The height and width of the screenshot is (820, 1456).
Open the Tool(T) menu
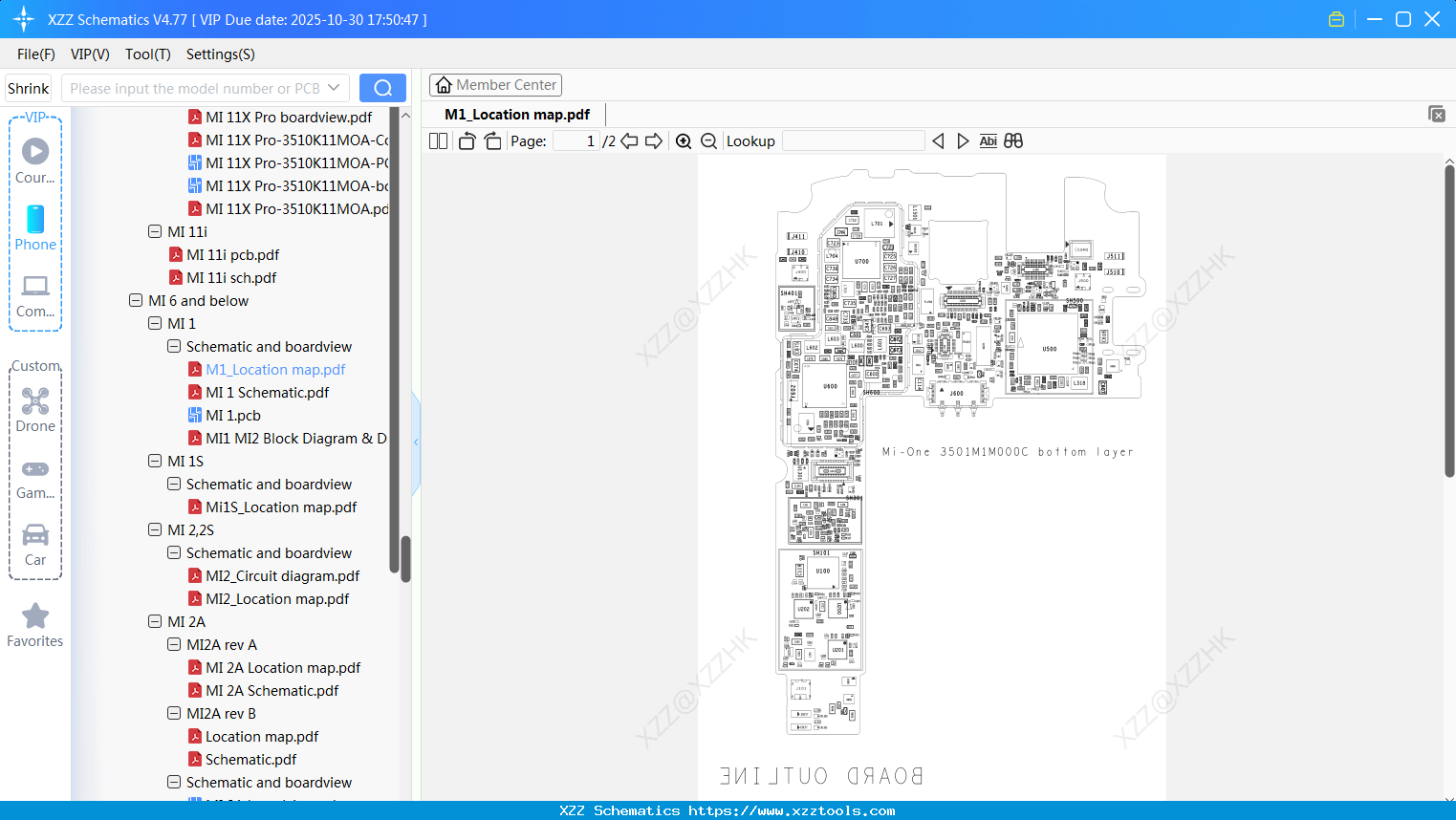click(147, 54)
